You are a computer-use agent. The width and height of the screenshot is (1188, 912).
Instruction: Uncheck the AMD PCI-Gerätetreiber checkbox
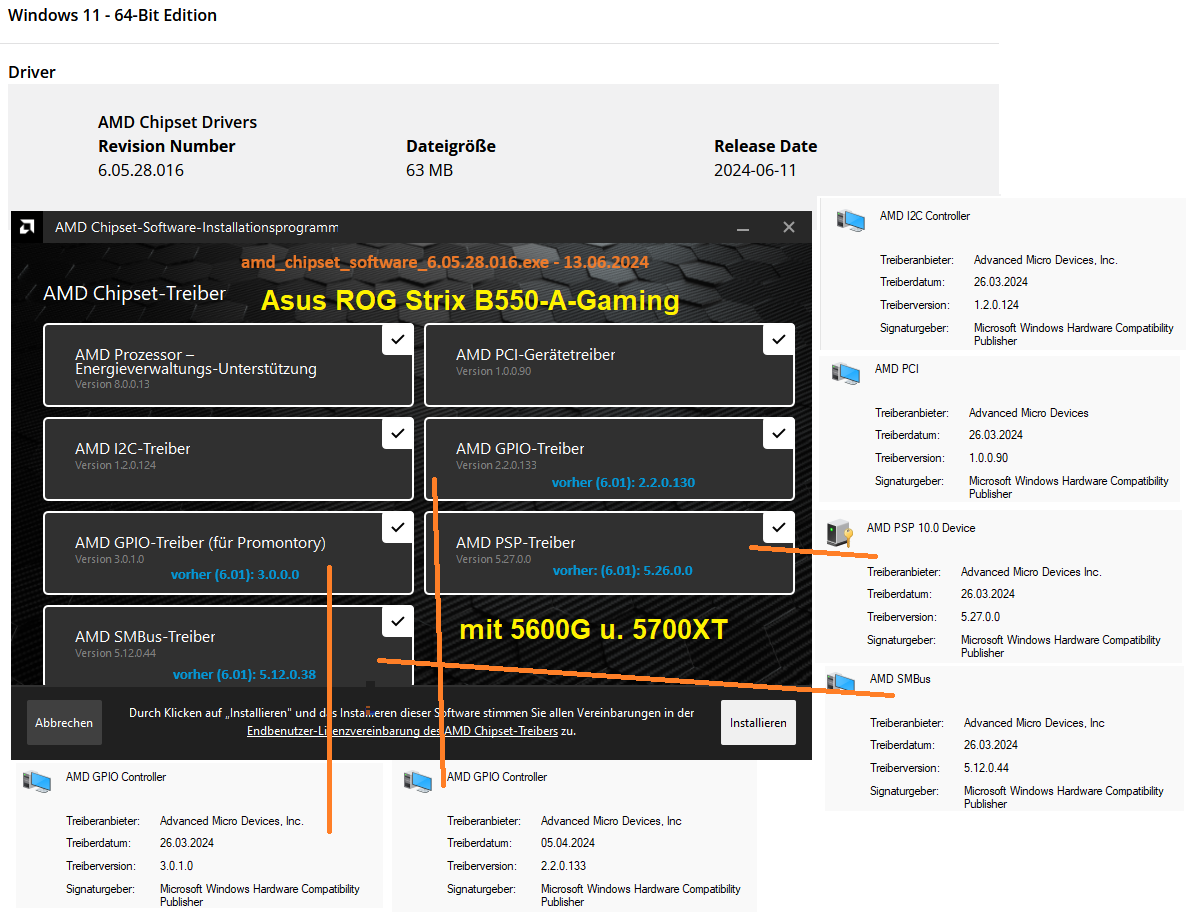[779, 339]
